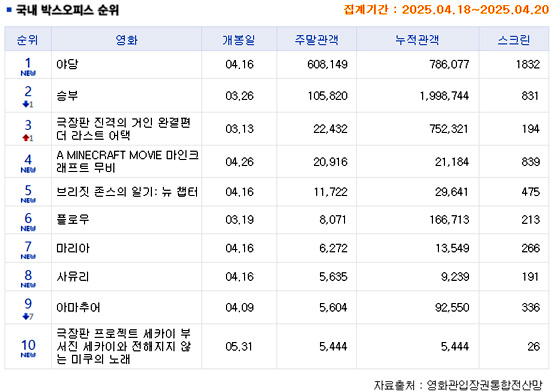Screen dimensions: 550x391
Task: Click the 누적관객 column header
Action: point(417,40)
